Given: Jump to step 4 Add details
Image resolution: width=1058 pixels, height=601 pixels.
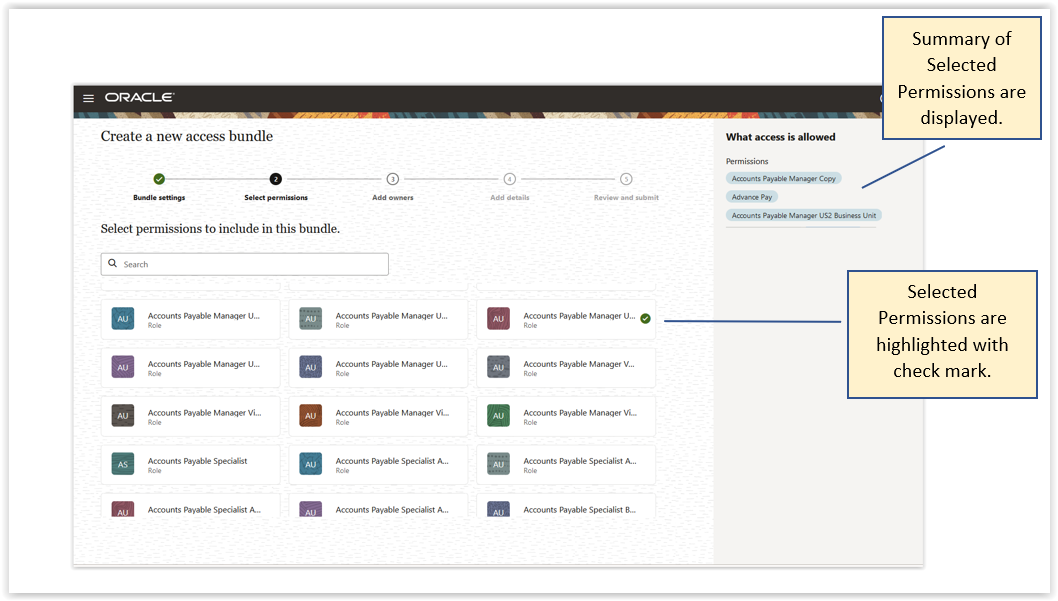Looking at the screenshot, I should point(509,179).
